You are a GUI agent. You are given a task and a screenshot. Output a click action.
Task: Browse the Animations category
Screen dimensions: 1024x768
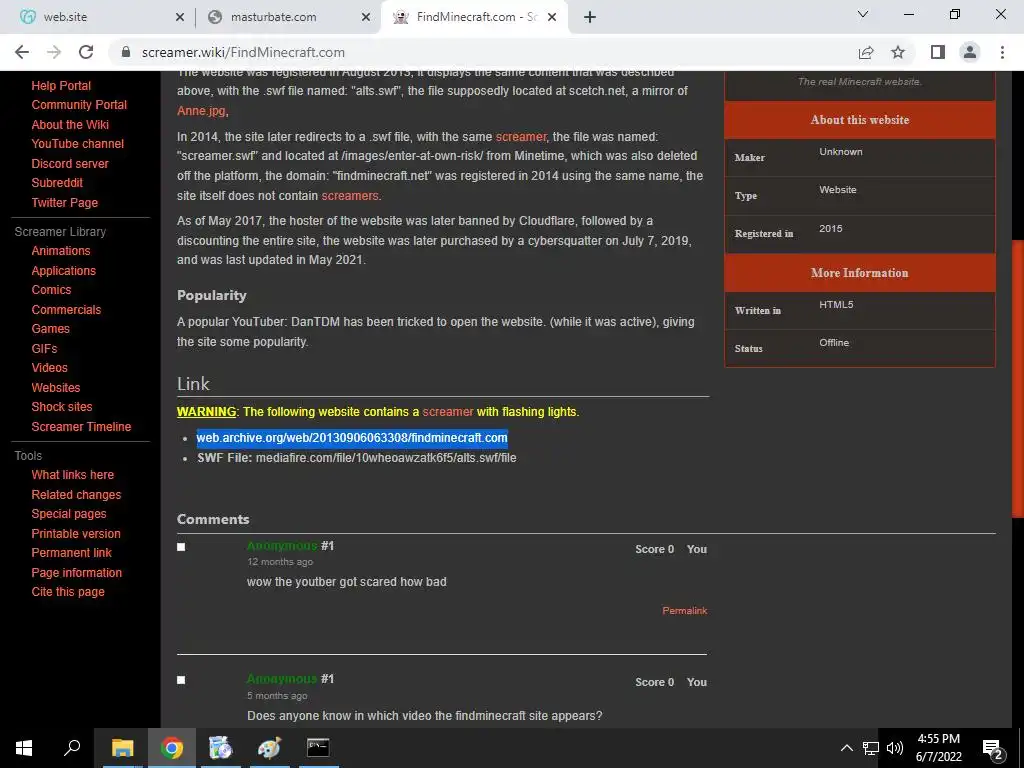61,251
